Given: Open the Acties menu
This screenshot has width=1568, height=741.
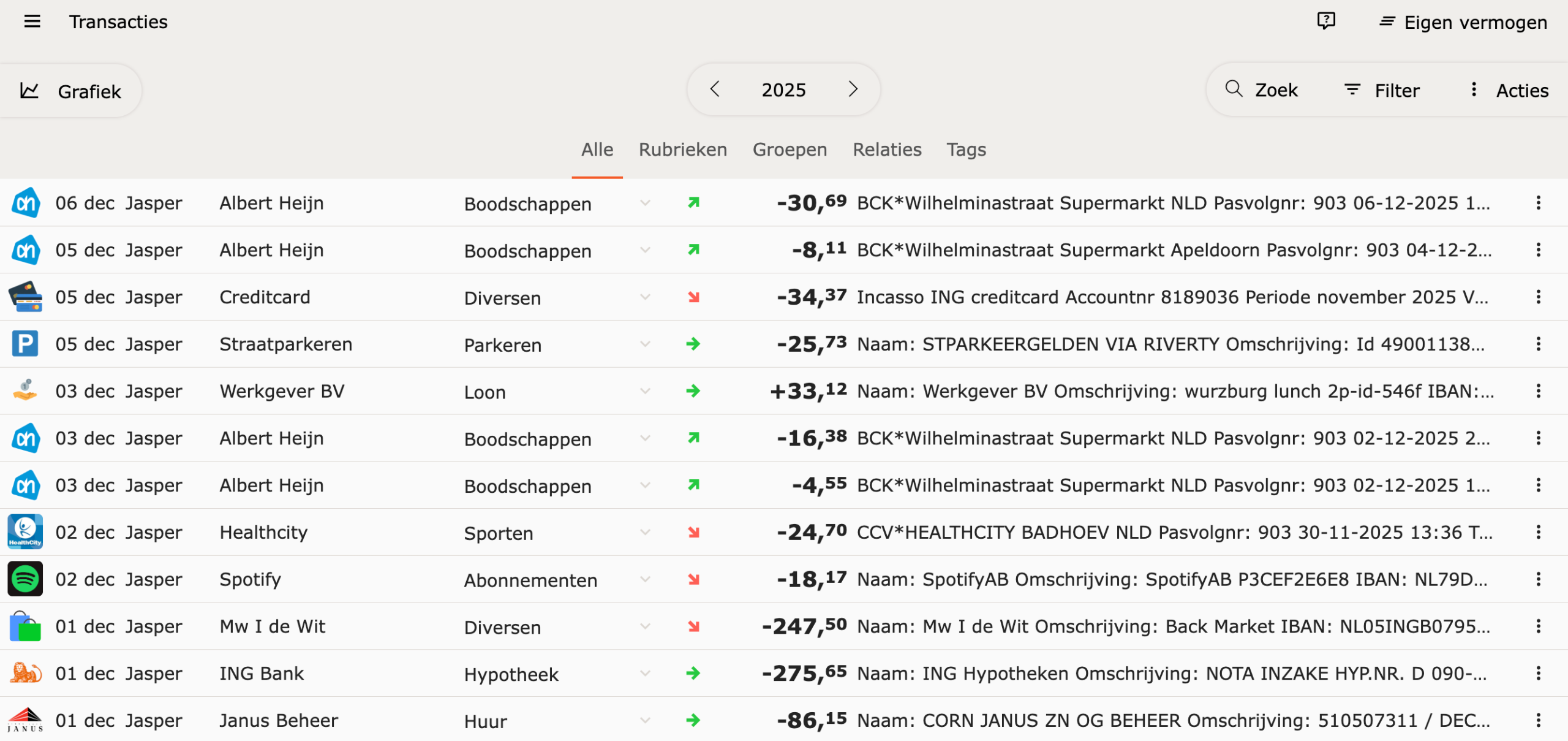Looking at the screenshot, I should click(x=1510, y=90).
